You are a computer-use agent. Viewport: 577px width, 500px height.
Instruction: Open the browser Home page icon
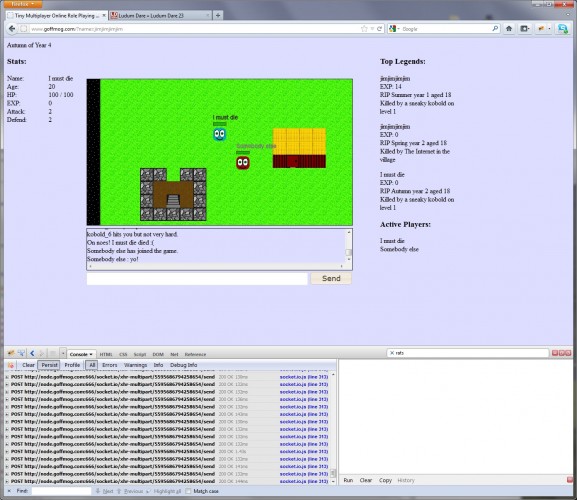[x=509, y=28]
